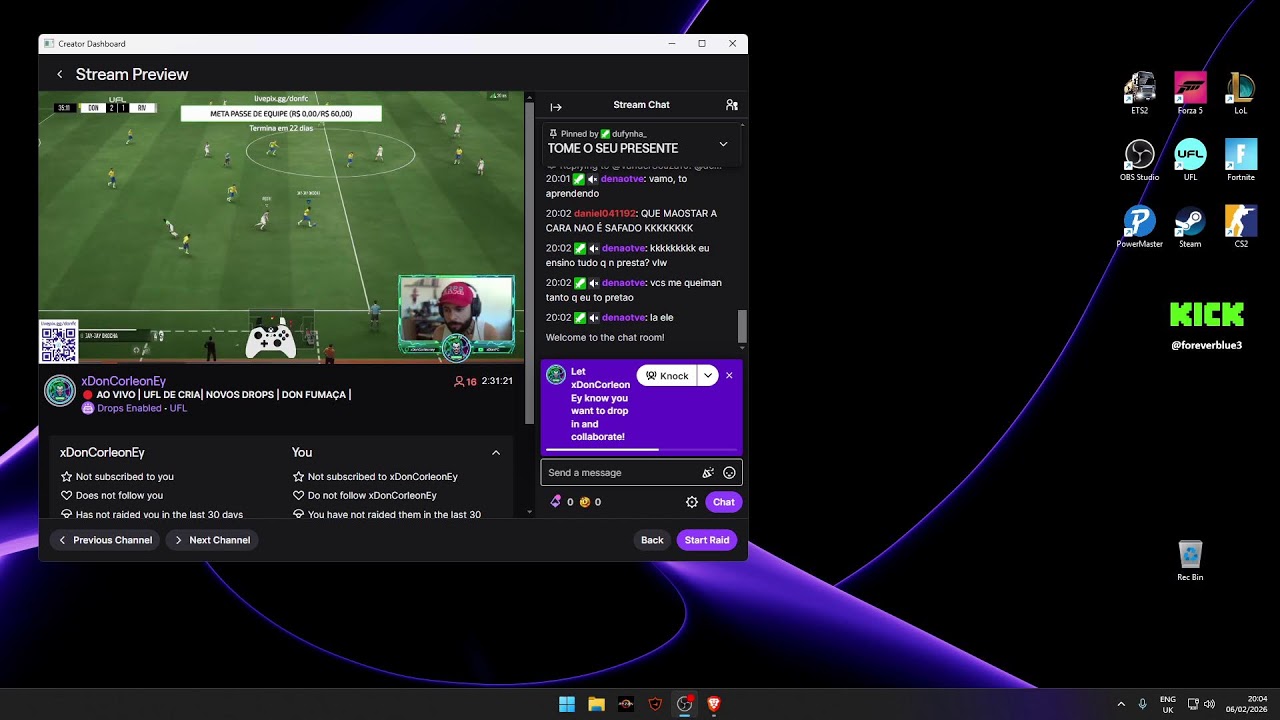Click the microphone tray icon
This screenshot has height=720, width=1280.
1143,704
